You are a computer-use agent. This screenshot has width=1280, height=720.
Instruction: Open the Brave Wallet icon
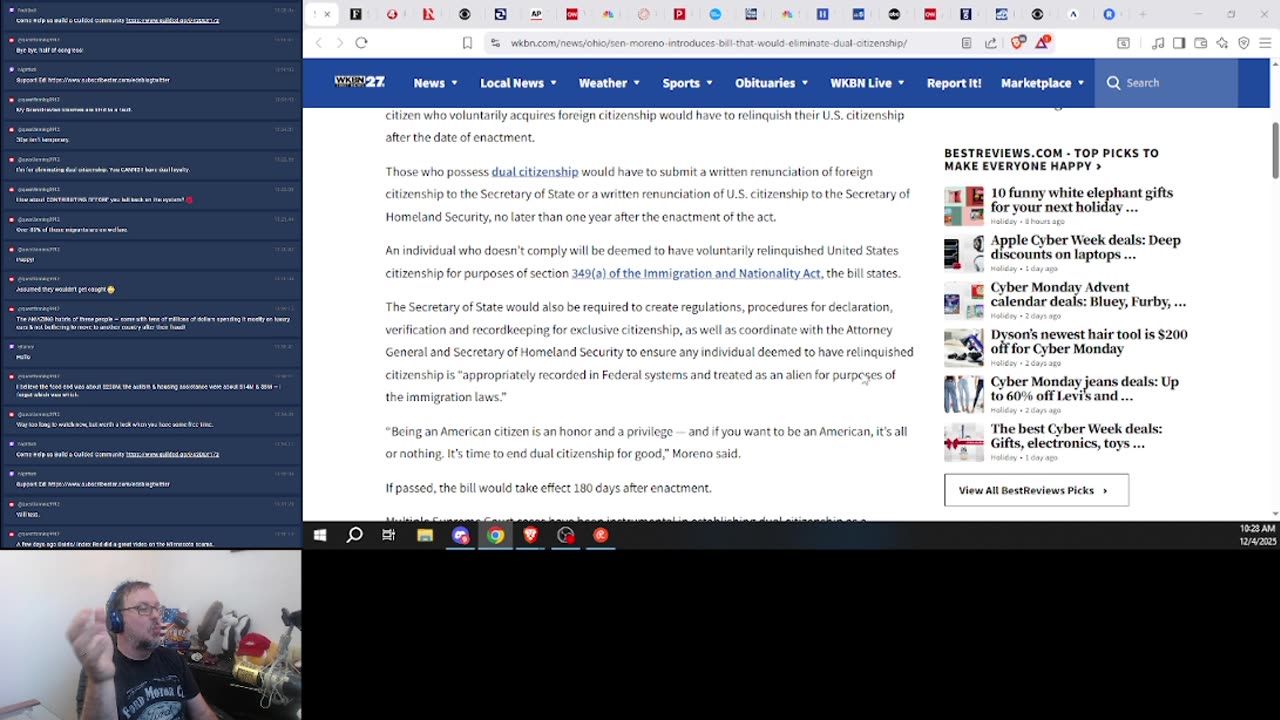[x=1200, y=43]
